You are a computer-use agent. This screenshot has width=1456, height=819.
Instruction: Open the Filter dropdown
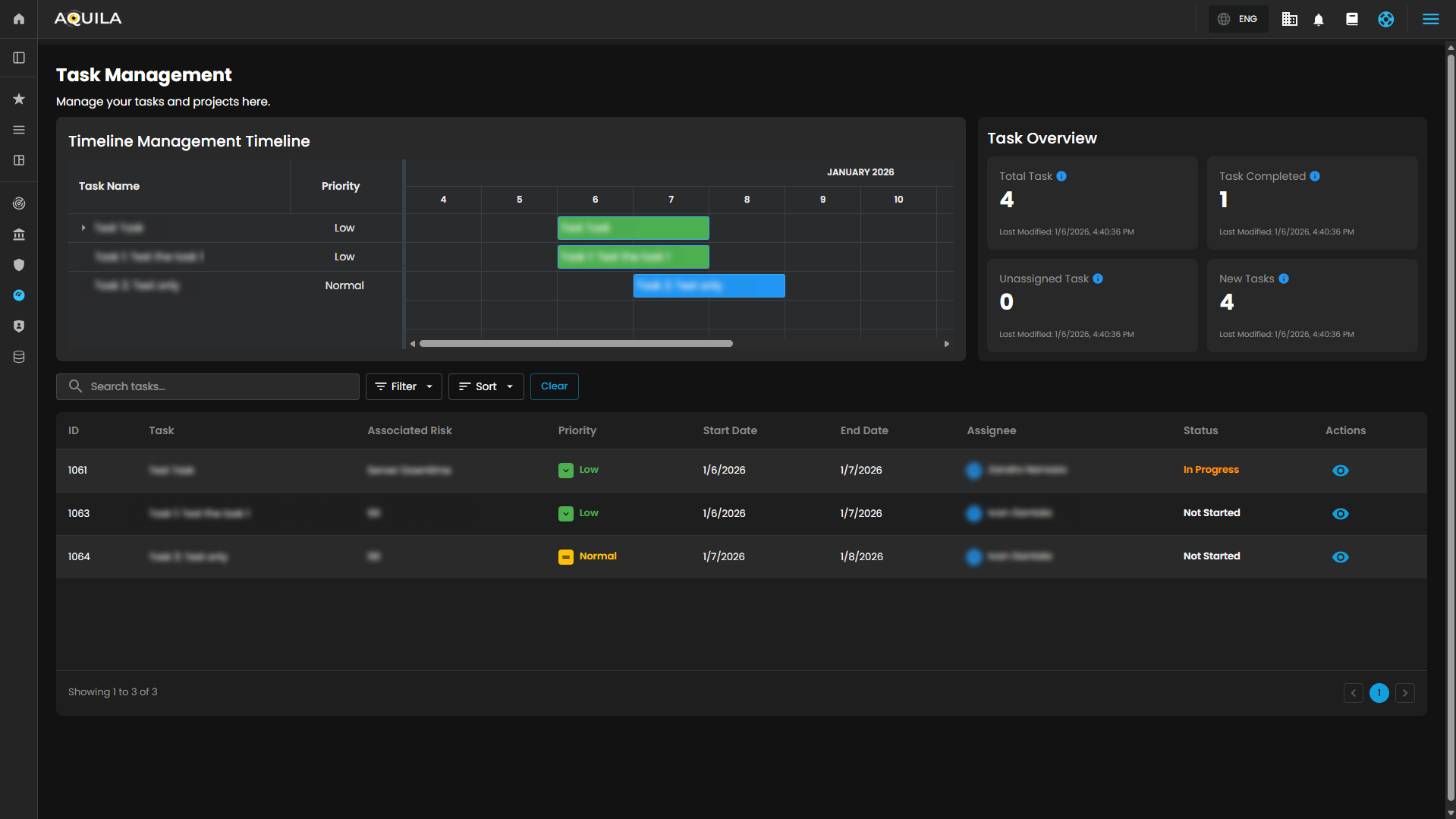[x=404, y=386]
